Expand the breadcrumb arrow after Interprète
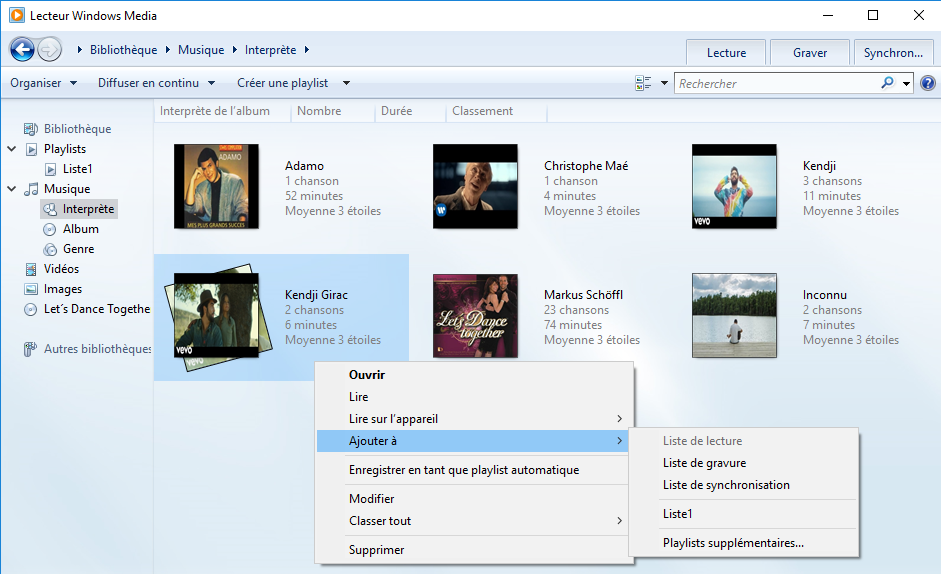Image resolution: width=941 pixels, height=574 pixels. pos(307,50)
